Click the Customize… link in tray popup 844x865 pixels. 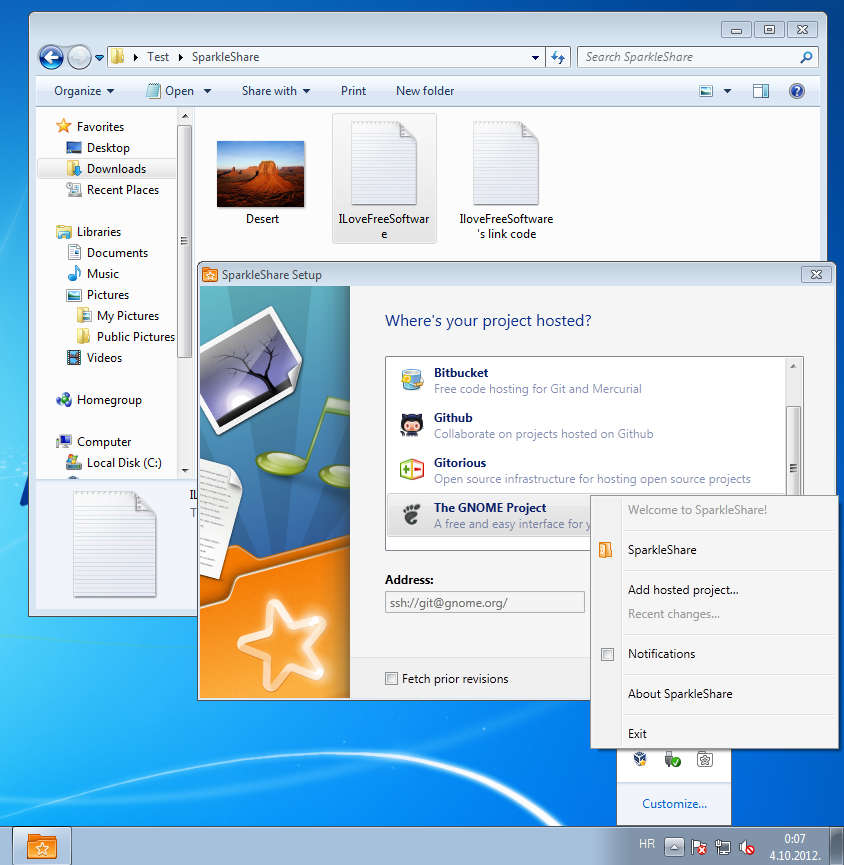click(x=674, y=803)
